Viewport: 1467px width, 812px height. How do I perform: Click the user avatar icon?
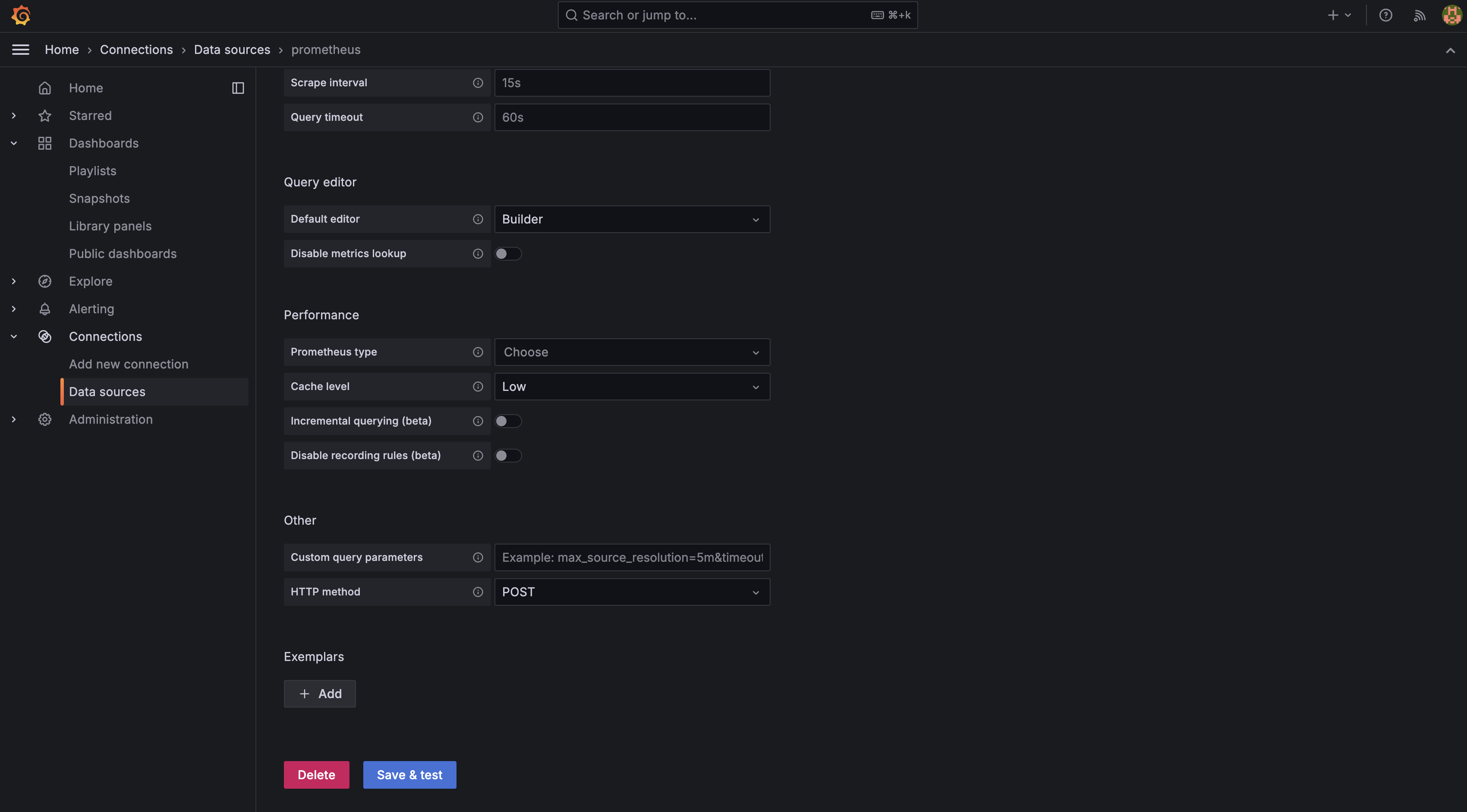point(1451,16)
